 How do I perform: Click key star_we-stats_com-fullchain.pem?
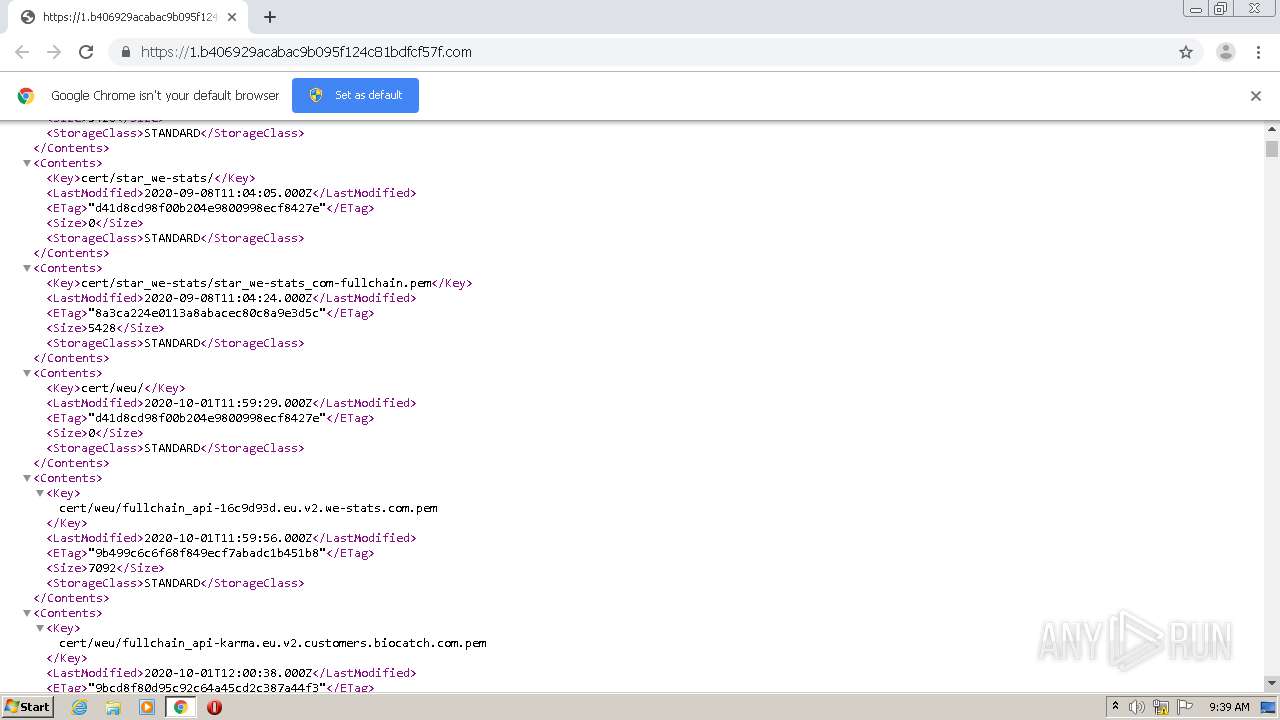point(256,283)
